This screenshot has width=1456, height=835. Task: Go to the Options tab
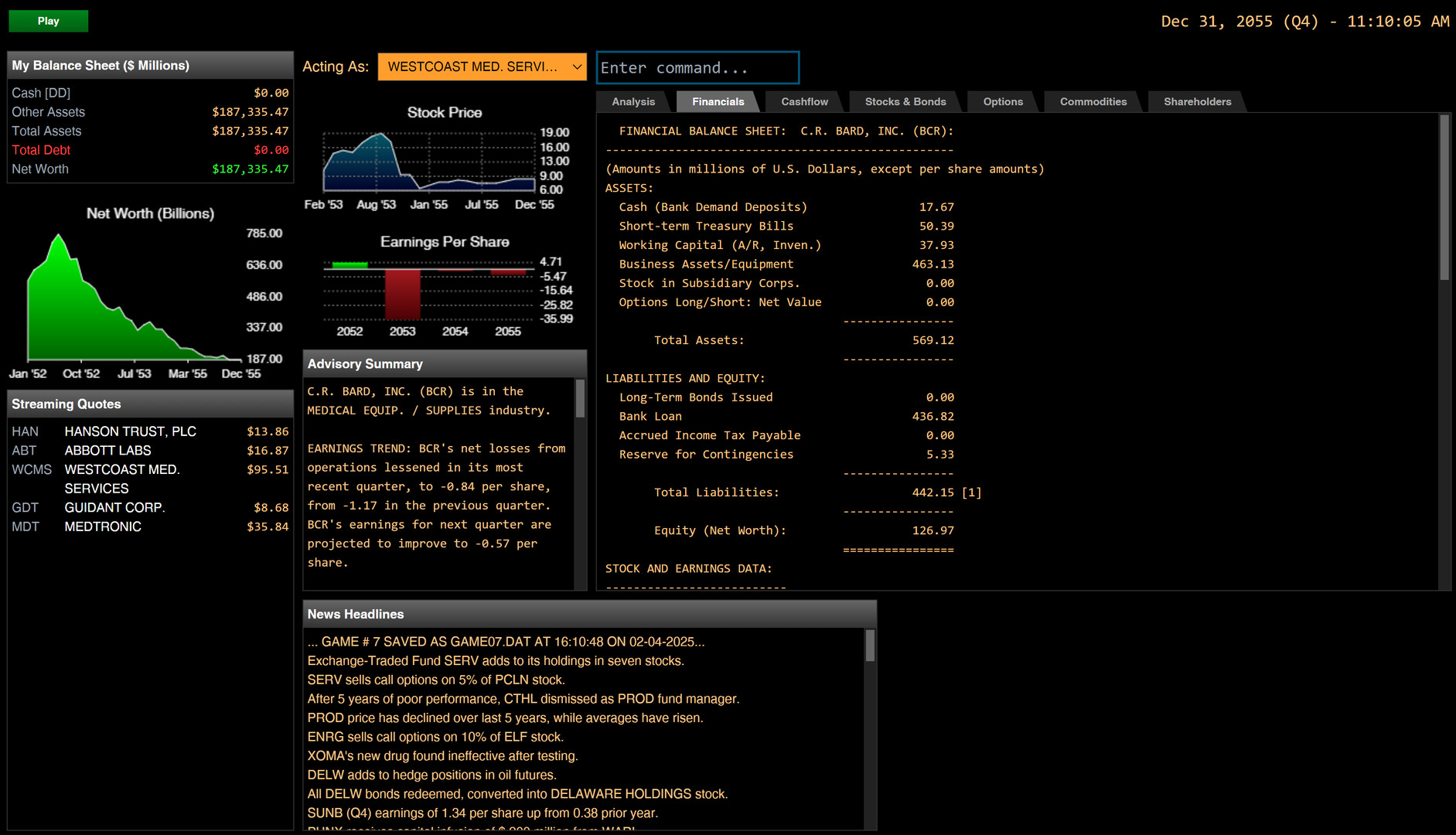pos(1002,102)
